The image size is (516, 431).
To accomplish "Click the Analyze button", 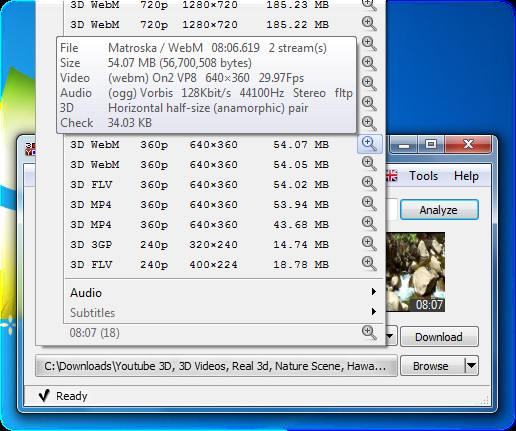I will 439,210.
